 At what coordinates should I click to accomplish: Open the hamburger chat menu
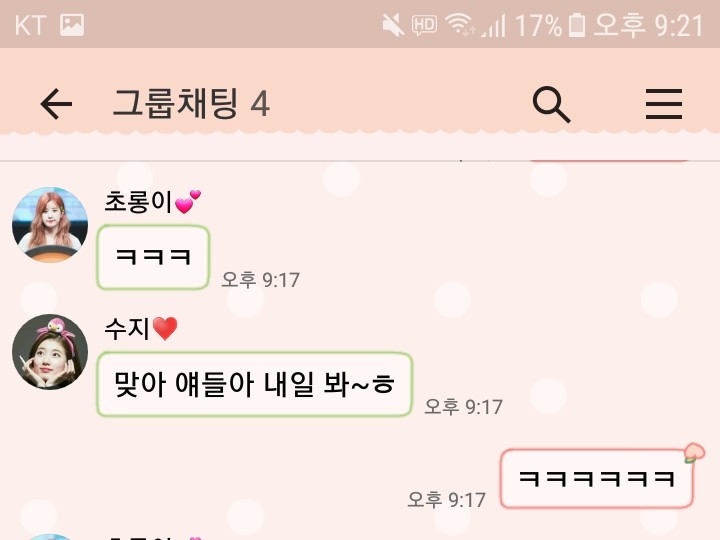pyautogui.click(x=664, y=104)
